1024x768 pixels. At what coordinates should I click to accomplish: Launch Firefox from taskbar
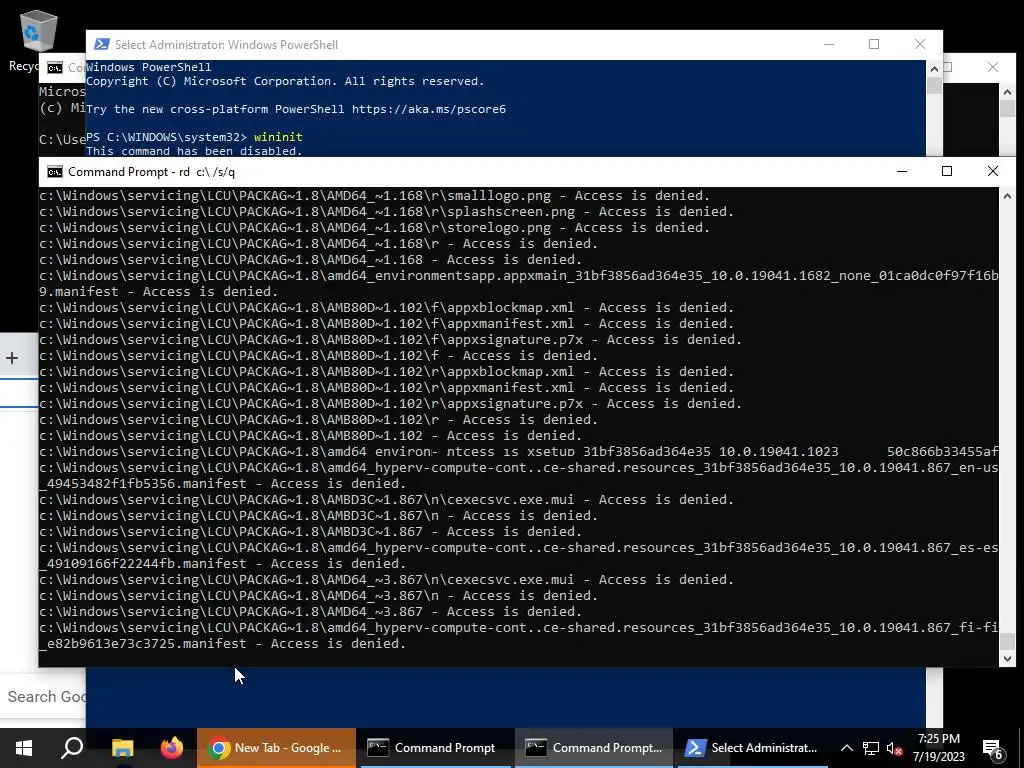click(172, 748)
